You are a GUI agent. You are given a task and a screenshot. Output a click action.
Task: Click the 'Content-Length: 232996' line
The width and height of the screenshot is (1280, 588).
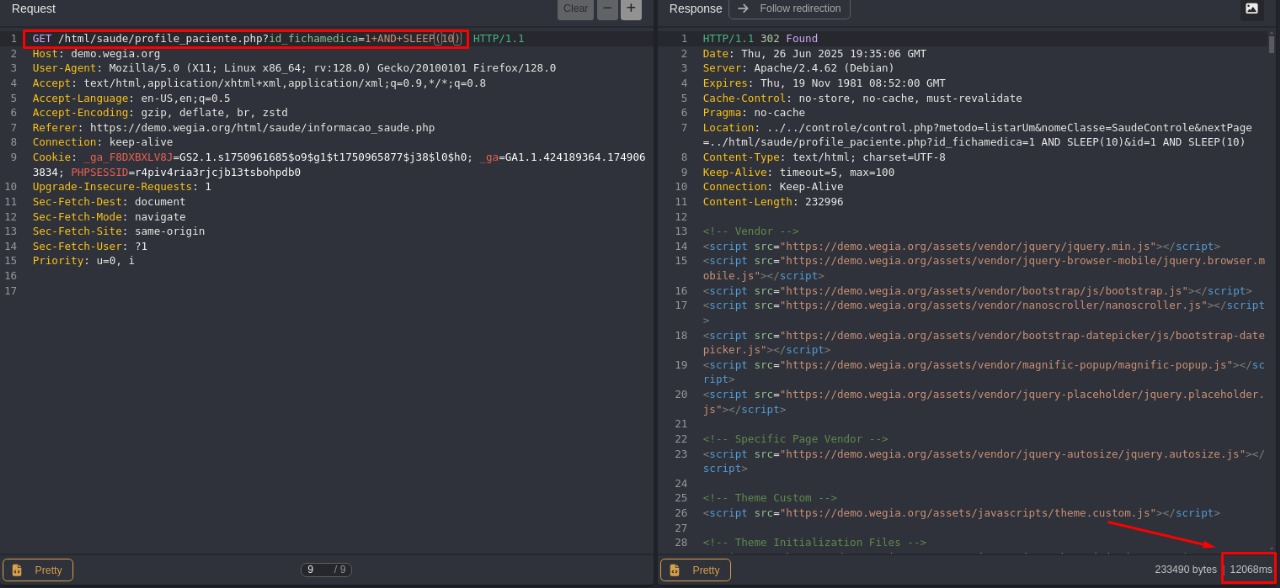[x=772, y=202]
